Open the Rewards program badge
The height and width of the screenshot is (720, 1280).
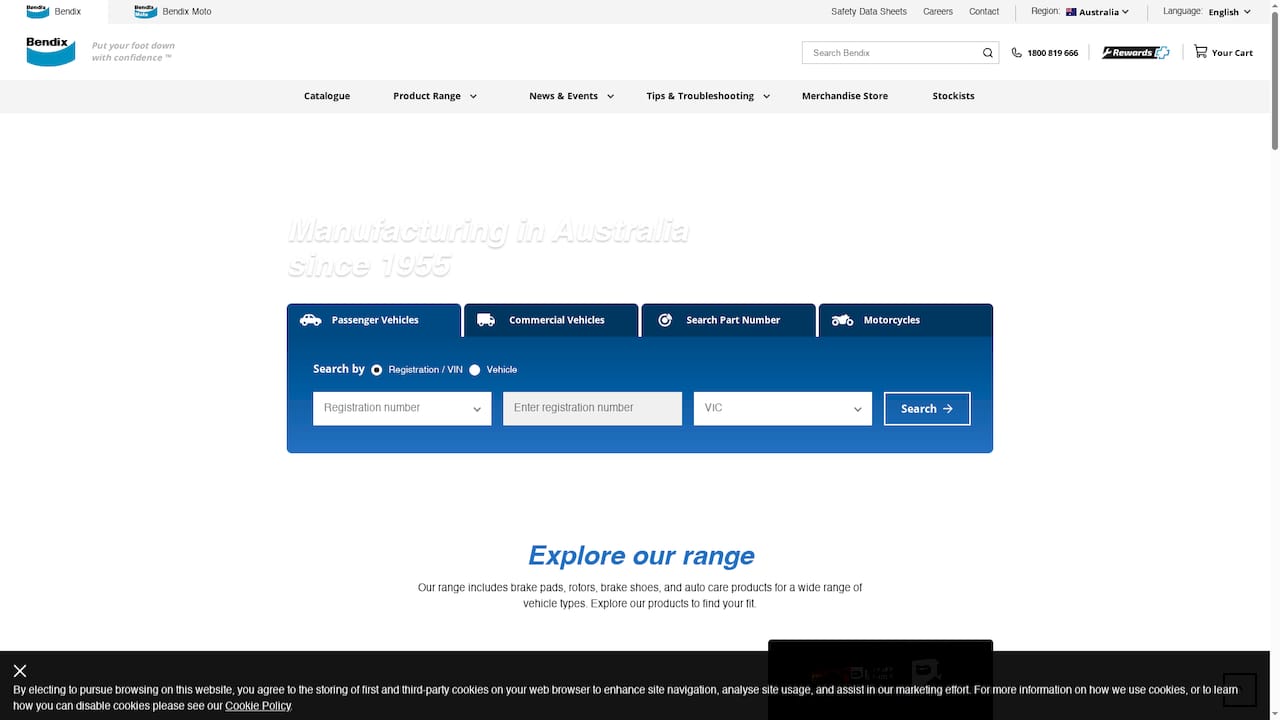[1135, 52]
